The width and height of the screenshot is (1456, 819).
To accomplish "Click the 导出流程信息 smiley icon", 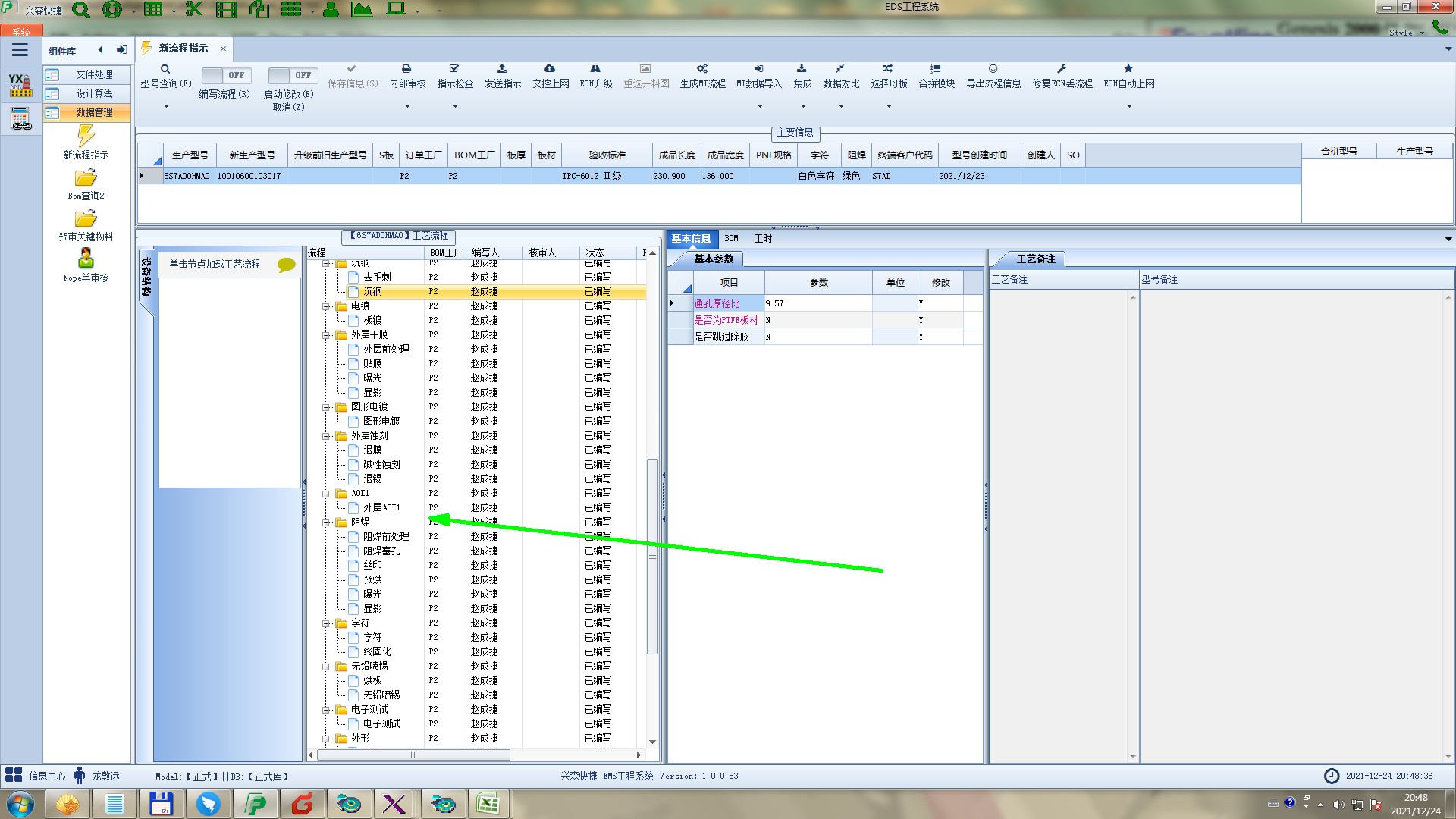I will [993, 69].
